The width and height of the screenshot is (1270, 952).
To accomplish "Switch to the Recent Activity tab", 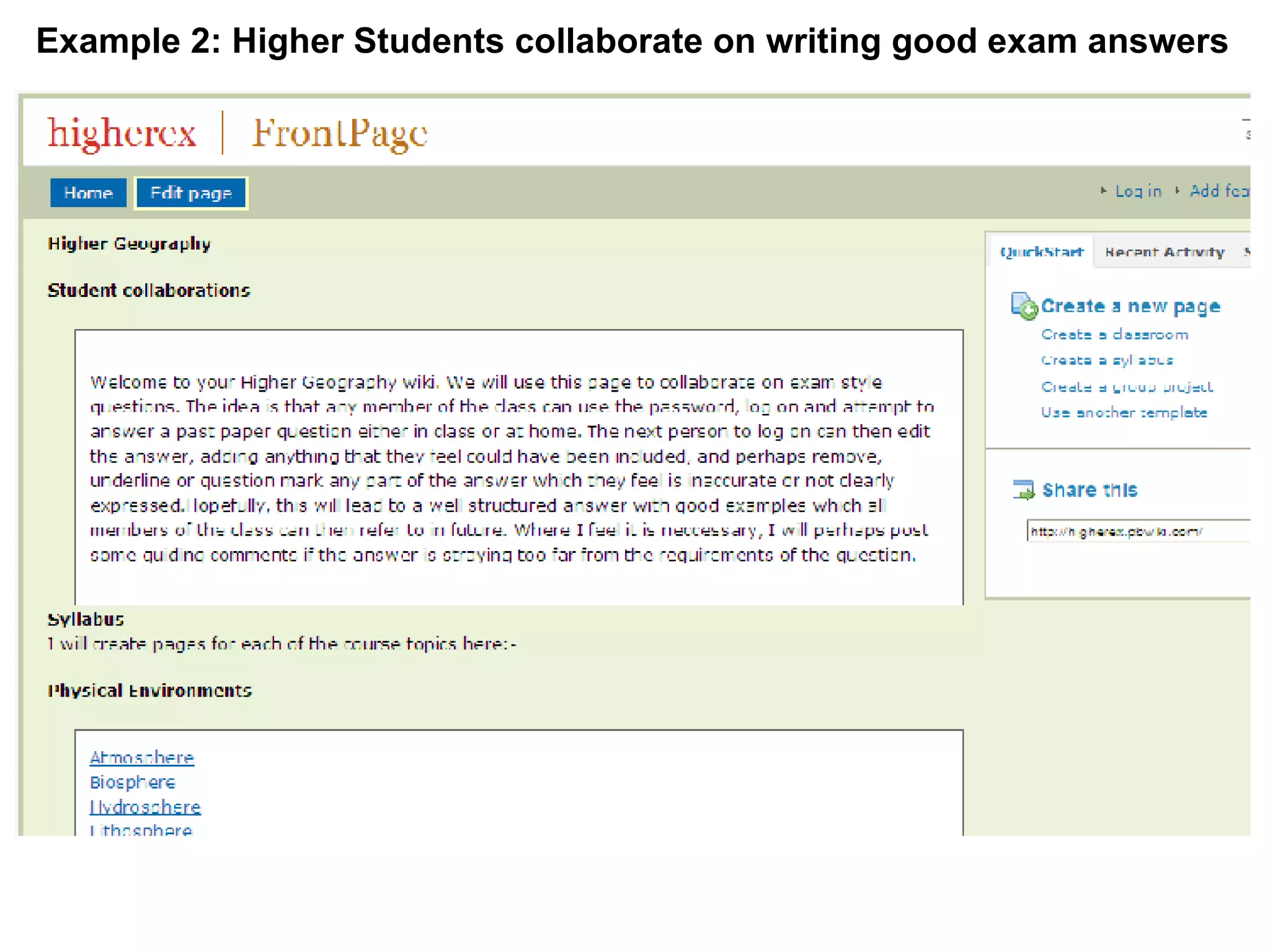I will tap(1165, 252).
